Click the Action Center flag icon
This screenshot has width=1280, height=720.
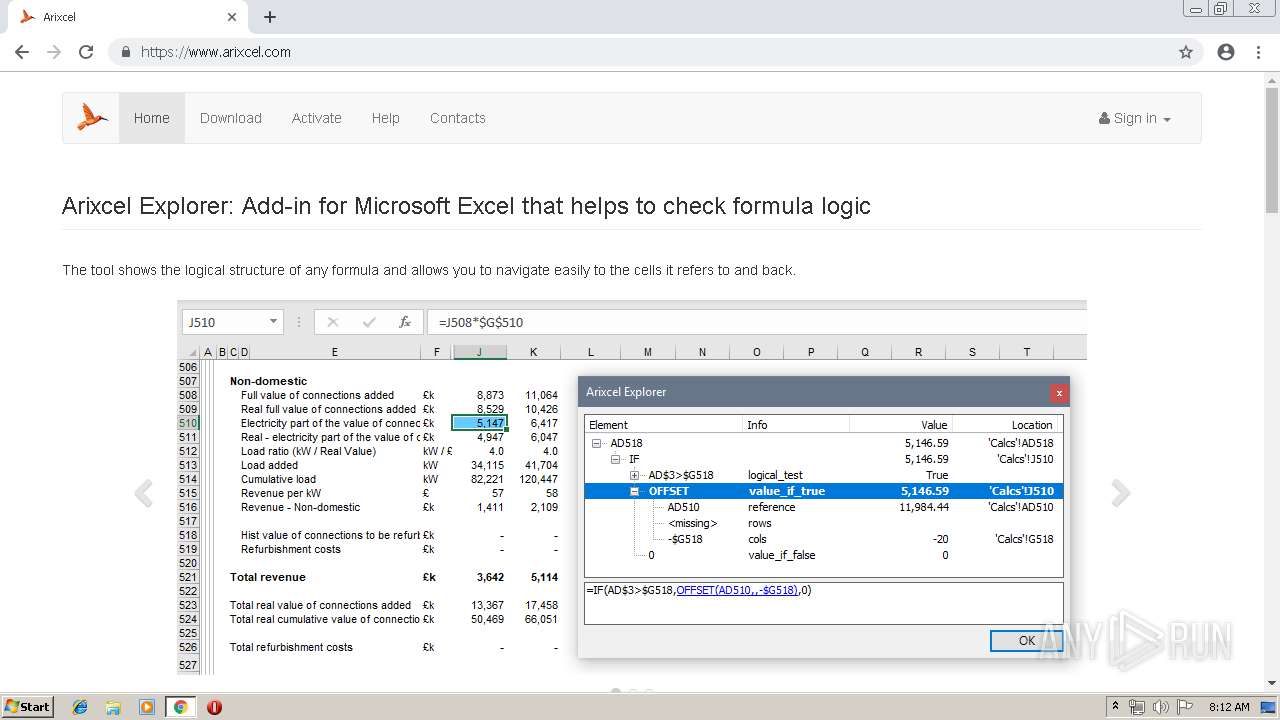tap(1184, 707)
